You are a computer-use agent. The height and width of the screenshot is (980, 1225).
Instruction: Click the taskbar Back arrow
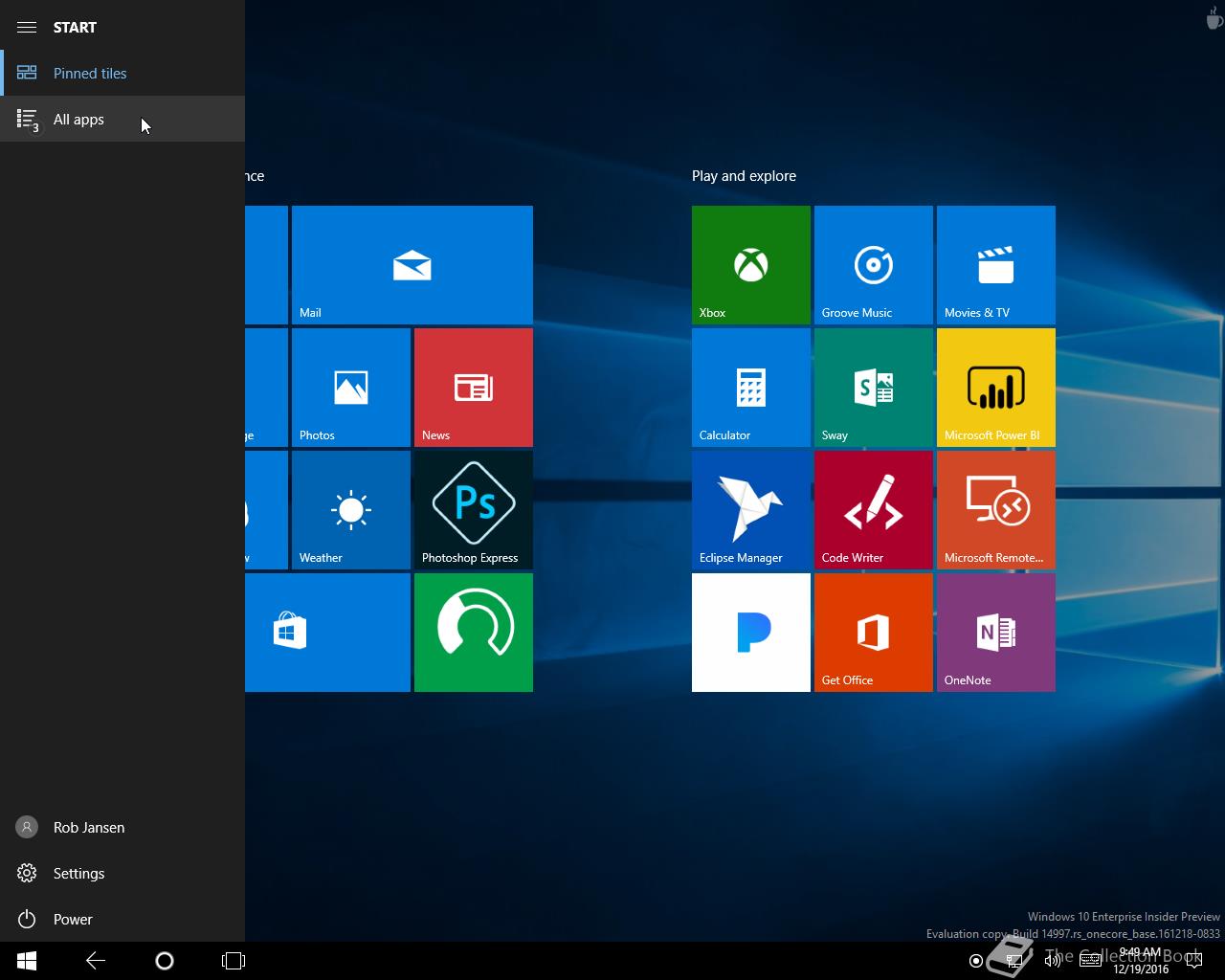(96, 961)
